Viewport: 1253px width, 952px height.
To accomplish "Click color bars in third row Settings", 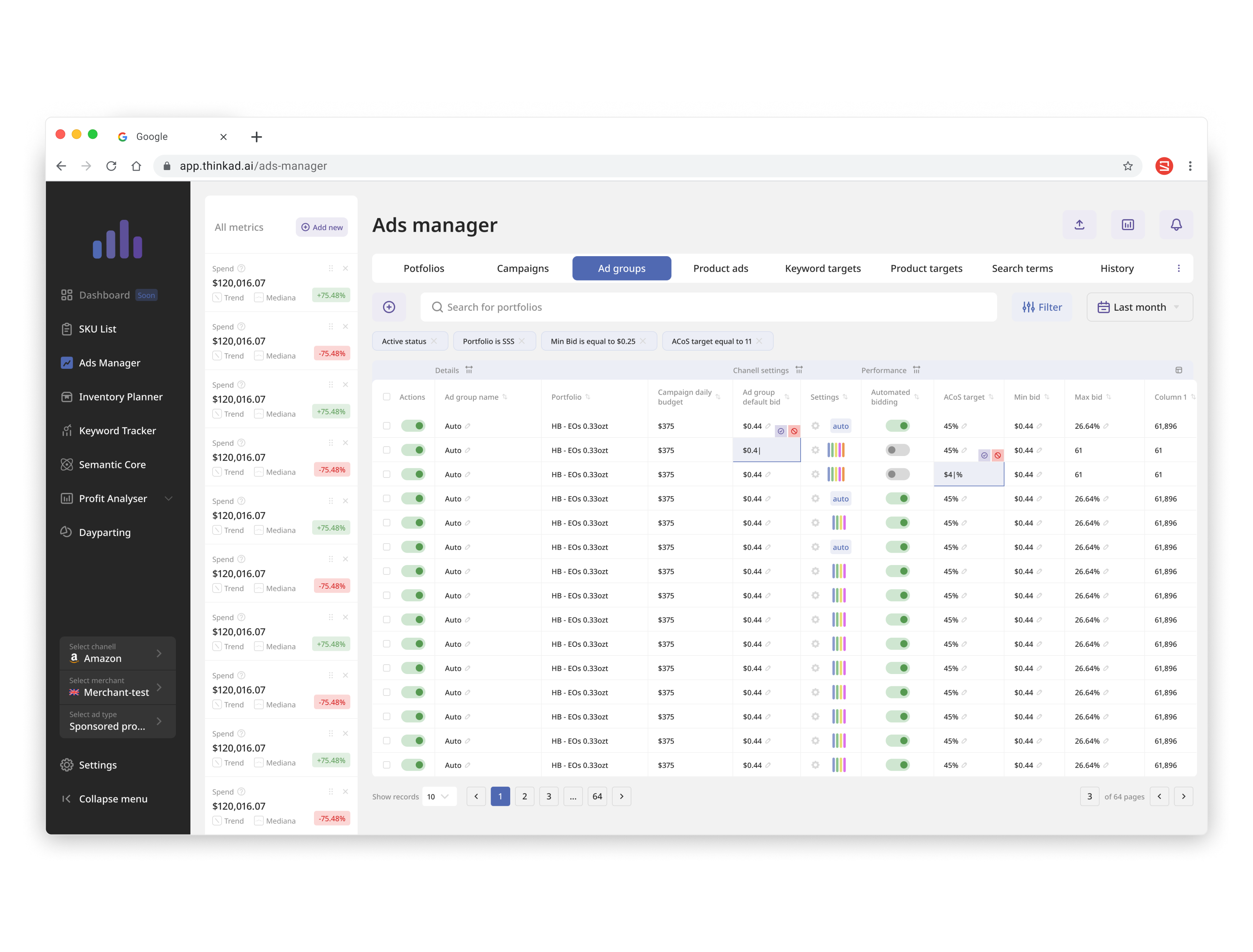I will tap(835, 475).
